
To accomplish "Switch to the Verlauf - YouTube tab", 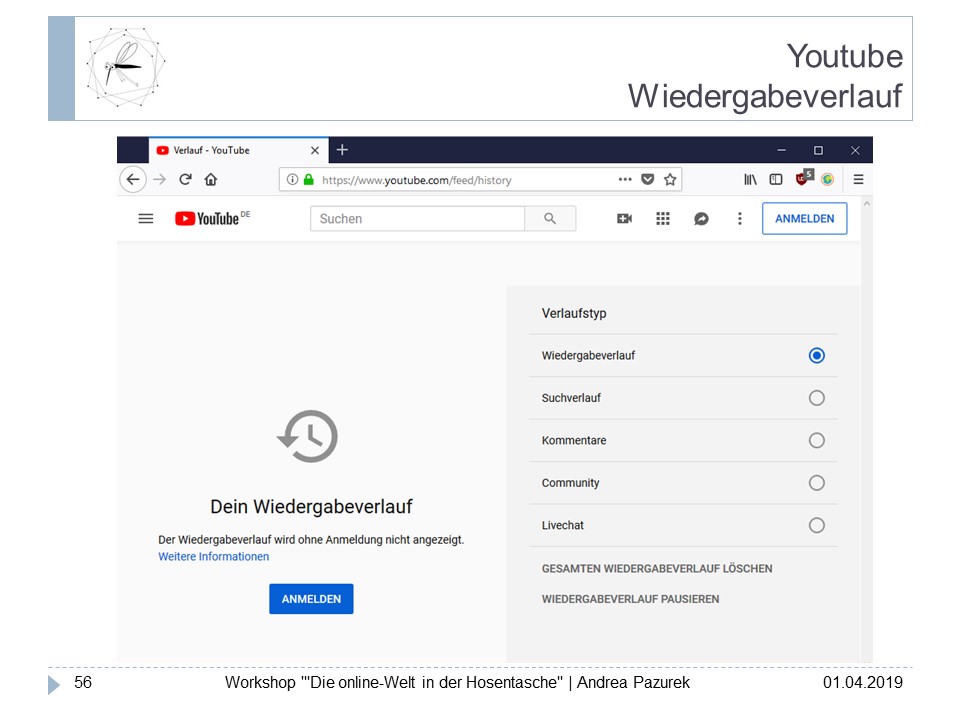I will point(239,150).
